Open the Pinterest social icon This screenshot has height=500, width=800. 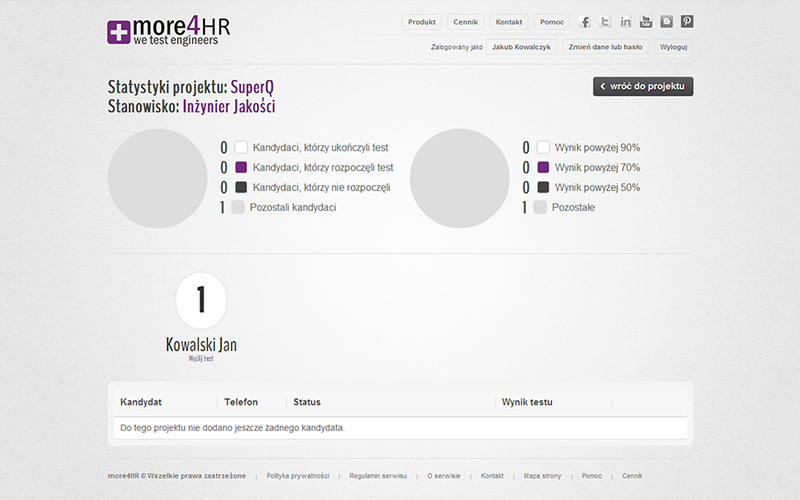687,21
